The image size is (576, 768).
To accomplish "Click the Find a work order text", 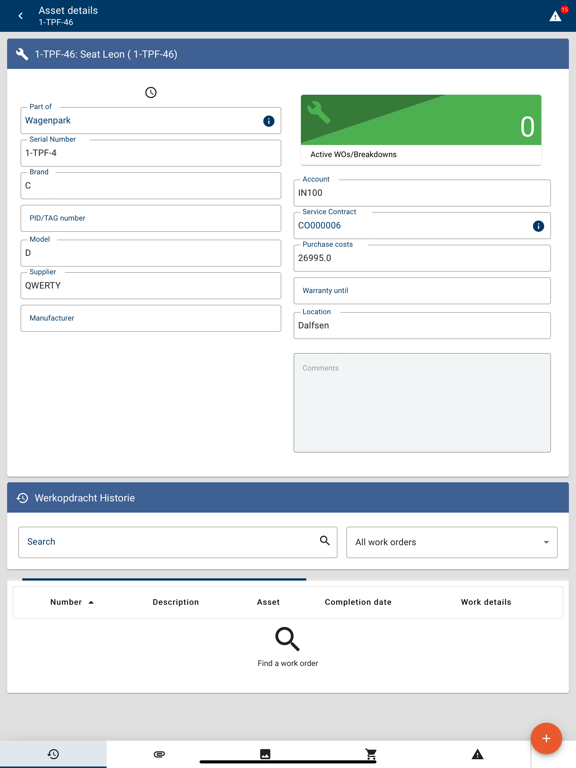I will point(288,663).
